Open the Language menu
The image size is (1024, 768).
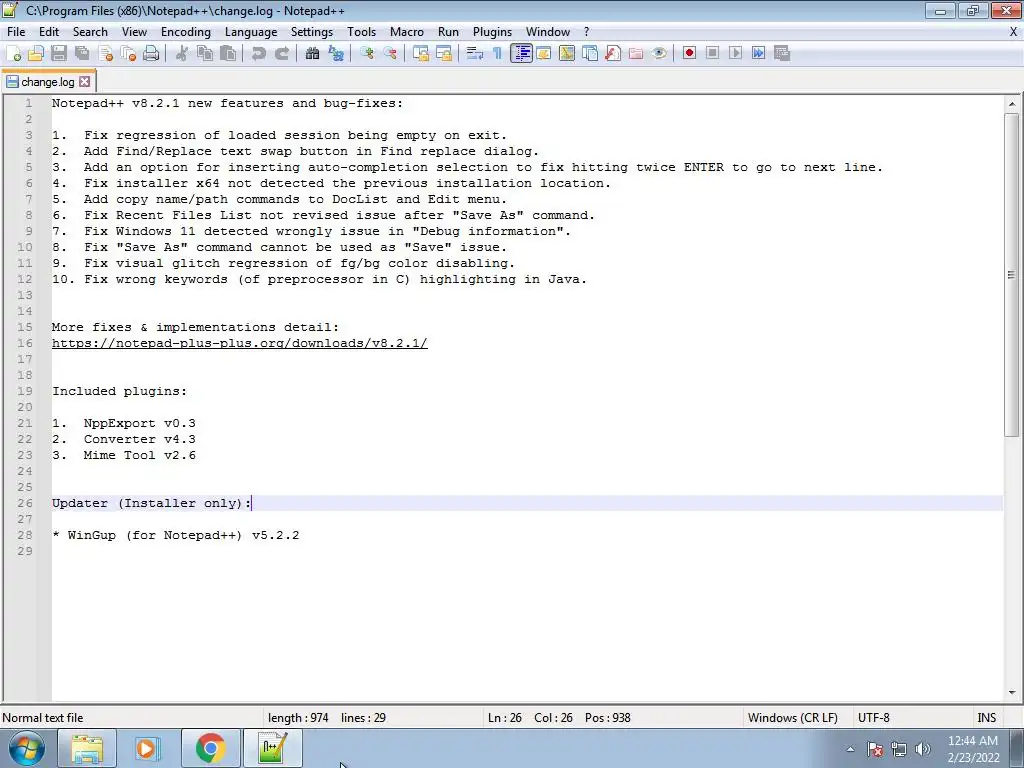click(x=251, y=32)
